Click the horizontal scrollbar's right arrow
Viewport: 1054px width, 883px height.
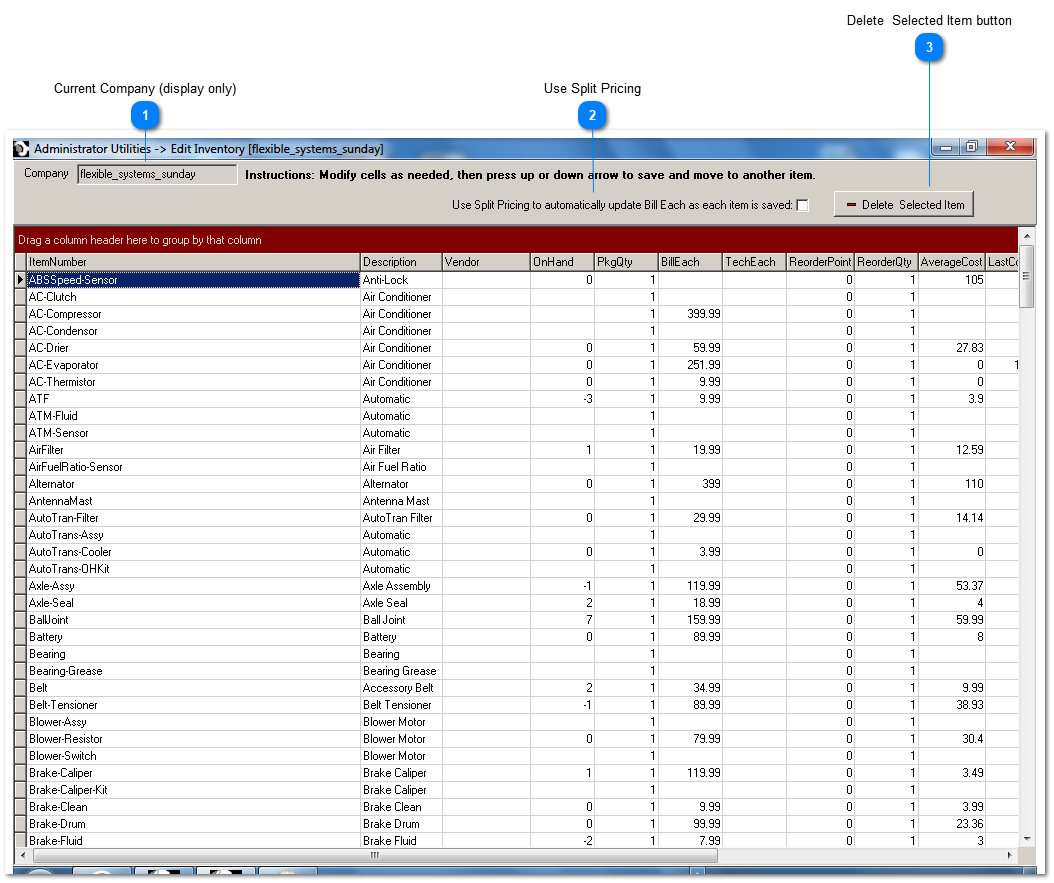(x=1009, y=856)
